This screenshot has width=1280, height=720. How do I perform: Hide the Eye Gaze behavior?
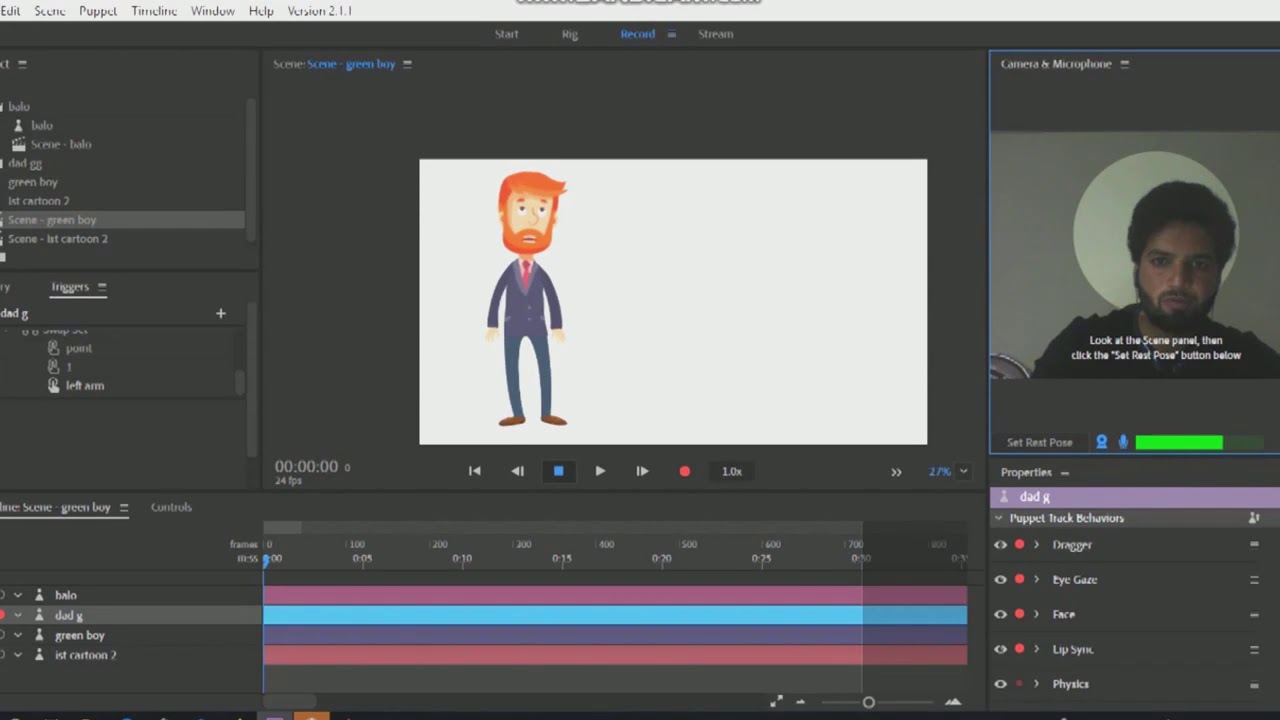(1000, 580)
